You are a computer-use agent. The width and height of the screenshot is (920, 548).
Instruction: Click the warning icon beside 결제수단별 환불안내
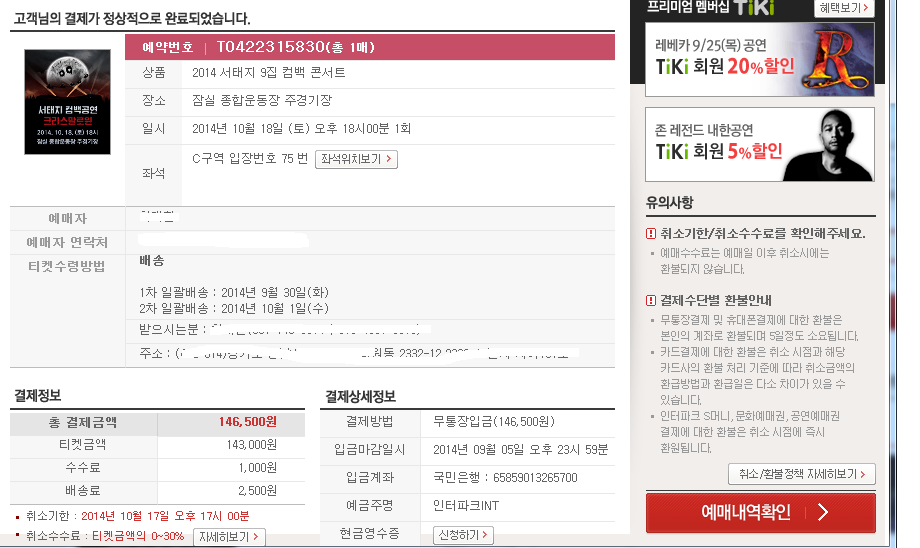651,300
